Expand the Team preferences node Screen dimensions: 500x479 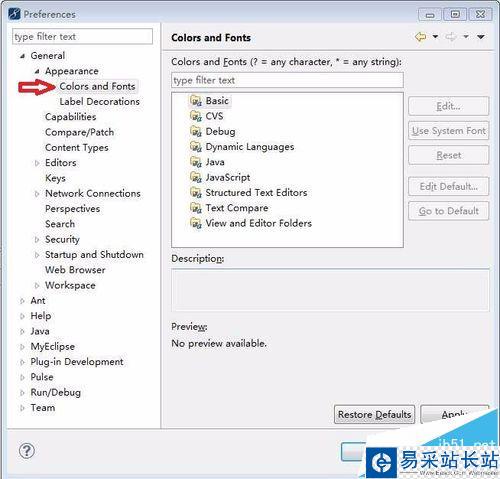(x=22, y=408)
